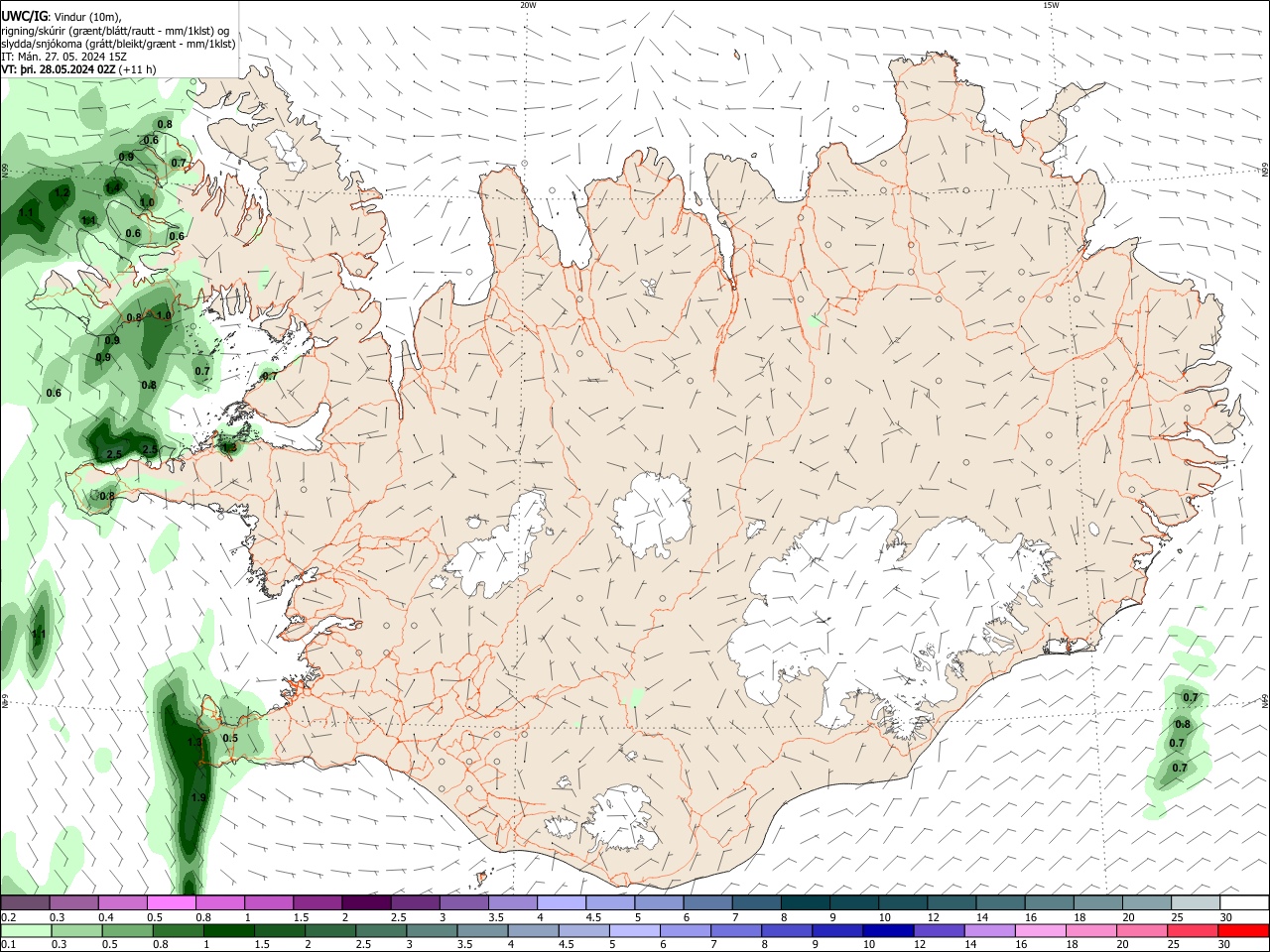Click the 'rigning/skúrir' legend description line
Screen dimensions: 1270x952
point(116,30)
